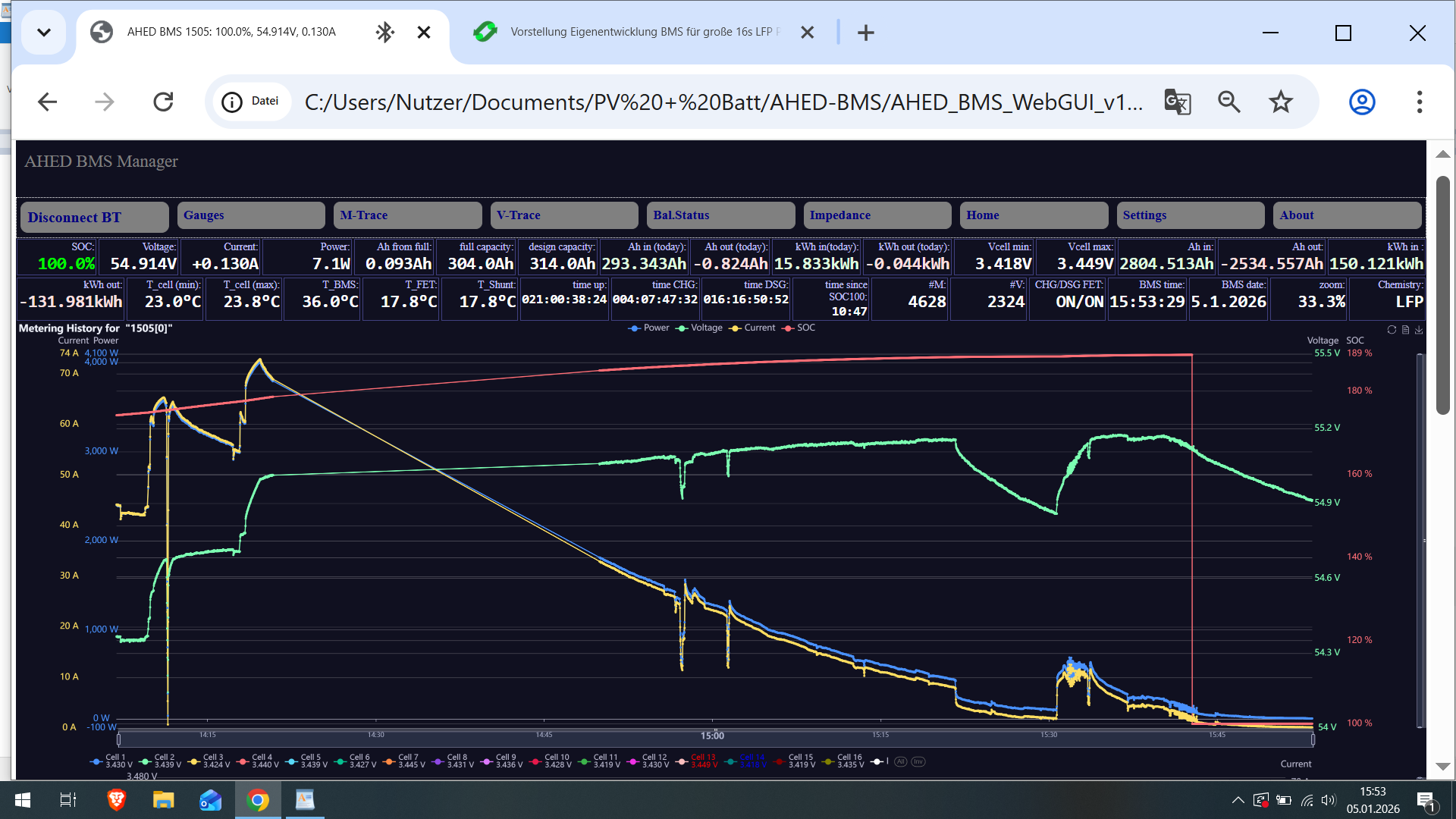Click the site info icon next to Datei

click(x=232, y=102)
